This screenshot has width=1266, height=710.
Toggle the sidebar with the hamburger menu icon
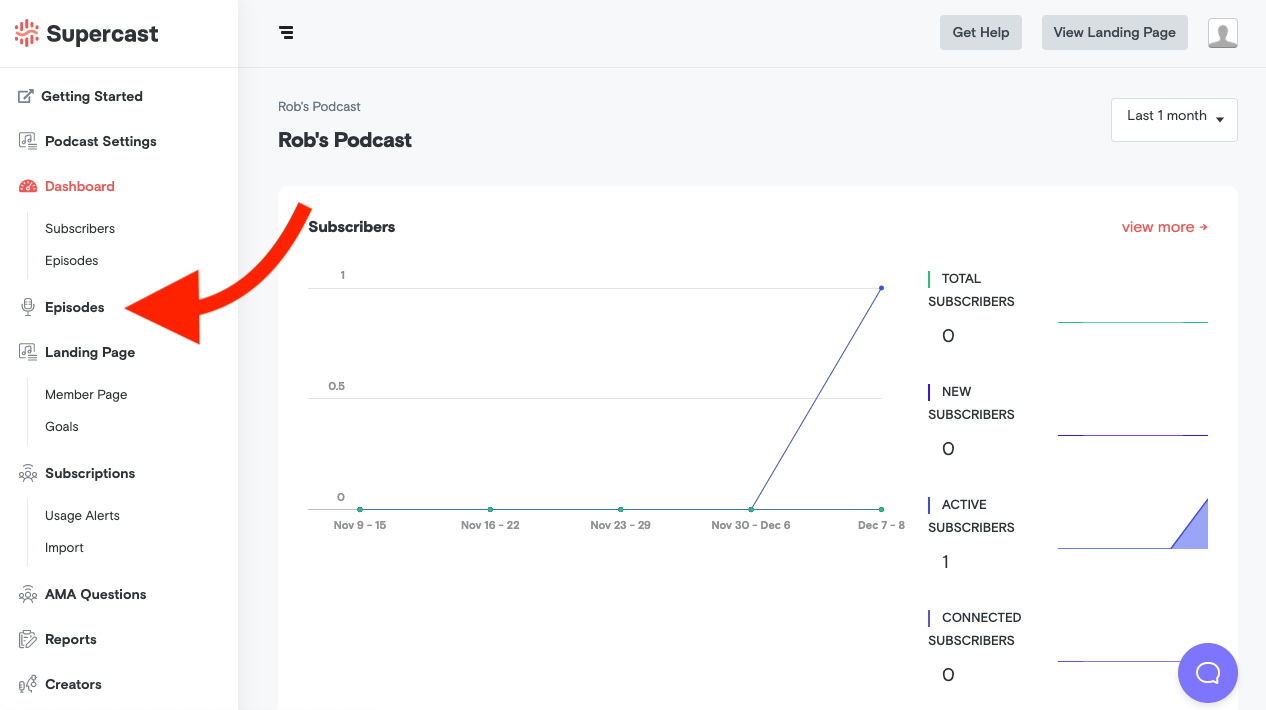tap(286, 32)
